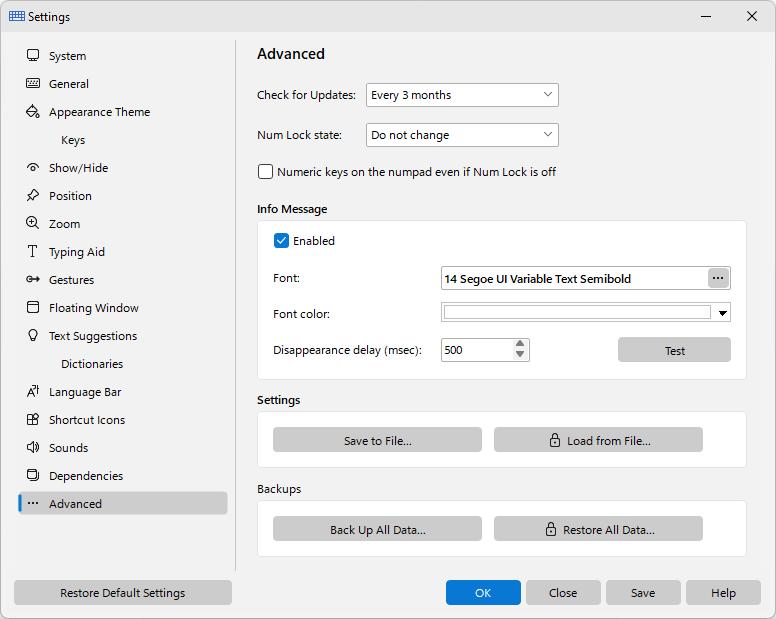Click Restore All Data button
Screen dimensions: 776x619
coord(598,529)
